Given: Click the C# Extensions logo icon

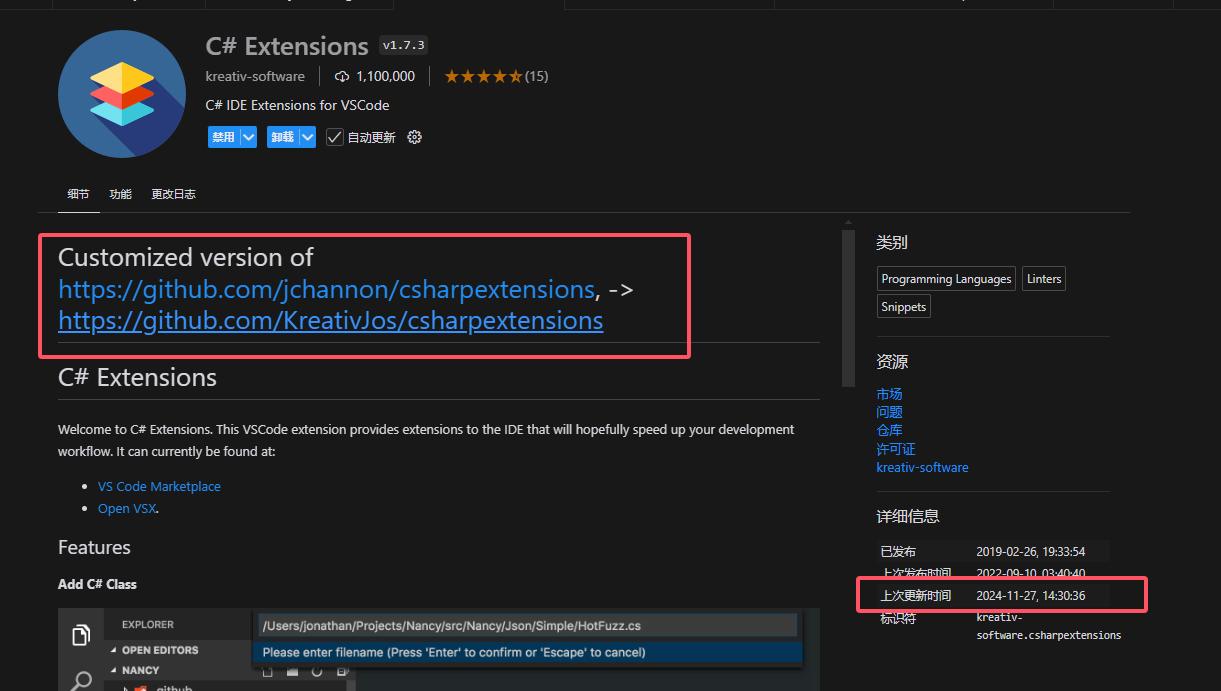Looking at the screenshot, I should point(122,93).
